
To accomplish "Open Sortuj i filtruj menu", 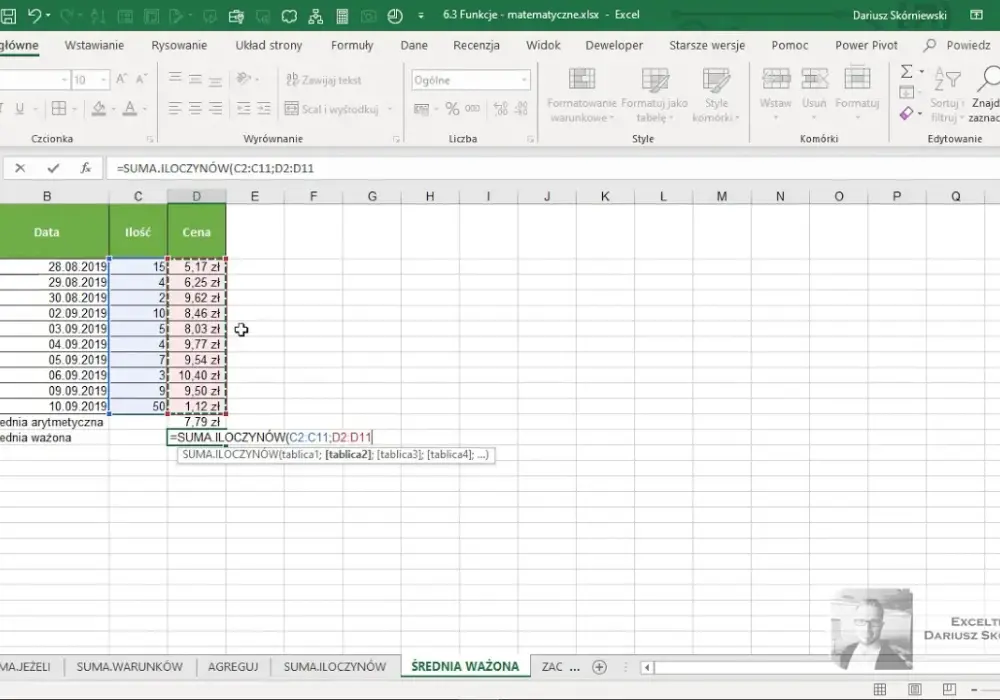I will point(946,94).
